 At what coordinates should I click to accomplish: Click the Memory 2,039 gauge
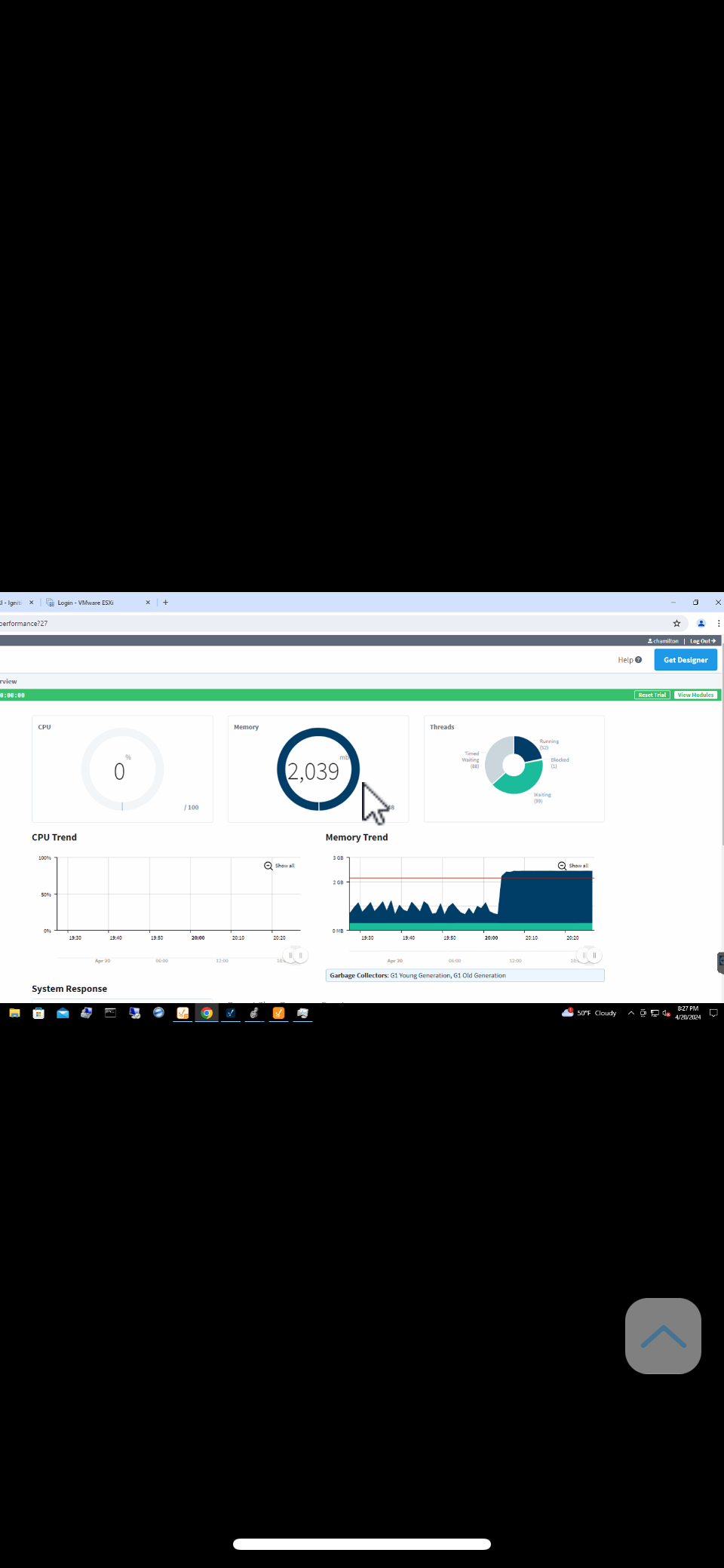click(x=318, y=769)
